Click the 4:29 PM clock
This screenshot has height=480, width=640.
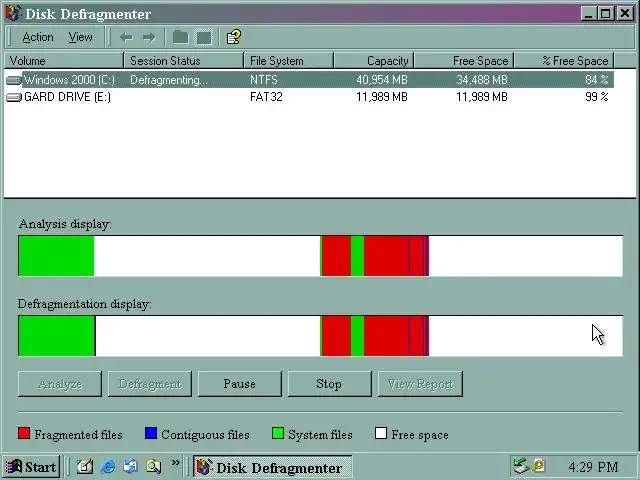(x=593, y=467)
